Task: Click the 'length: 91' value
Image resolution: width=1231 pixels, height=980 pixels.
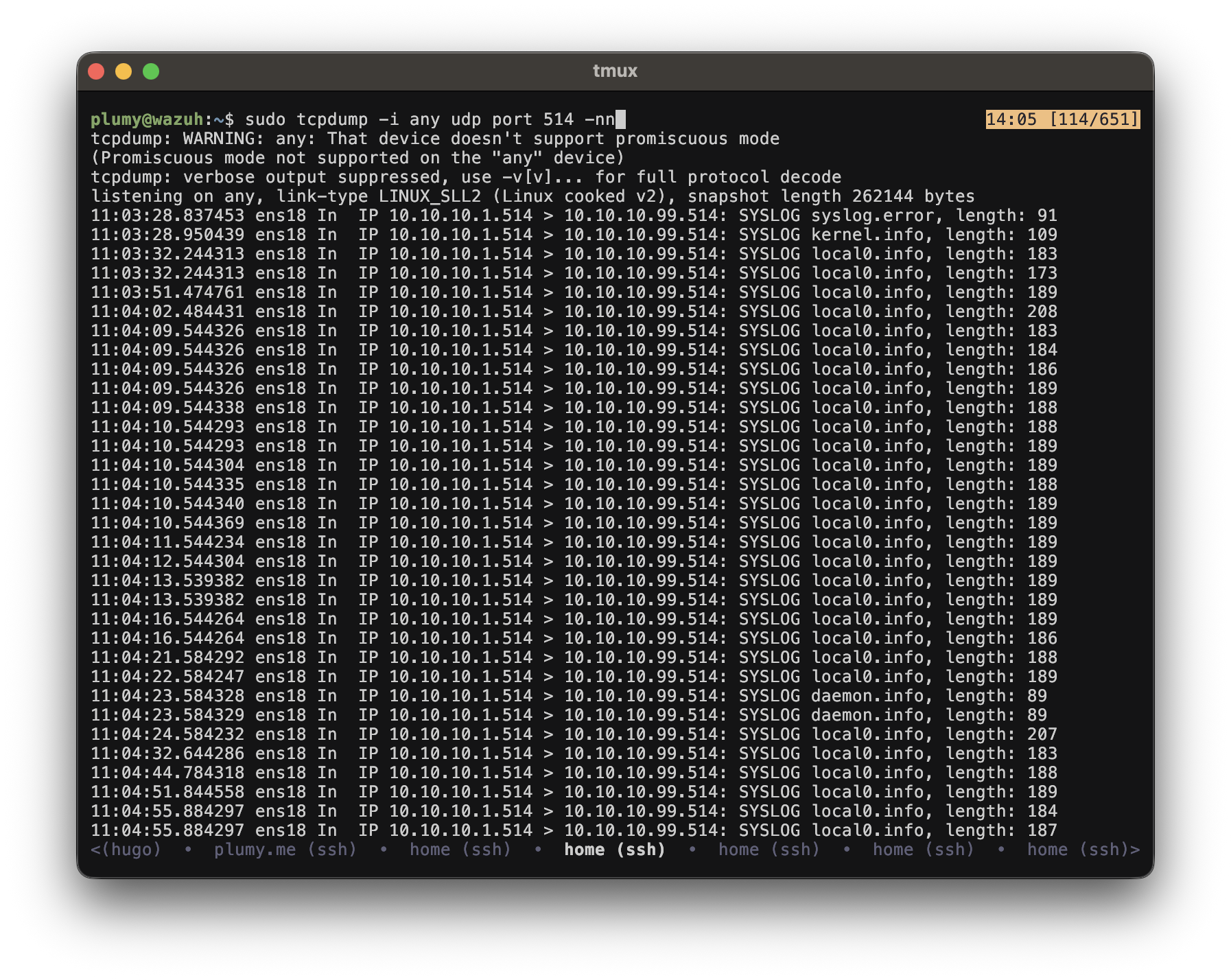Action: tap(1007, 215)
